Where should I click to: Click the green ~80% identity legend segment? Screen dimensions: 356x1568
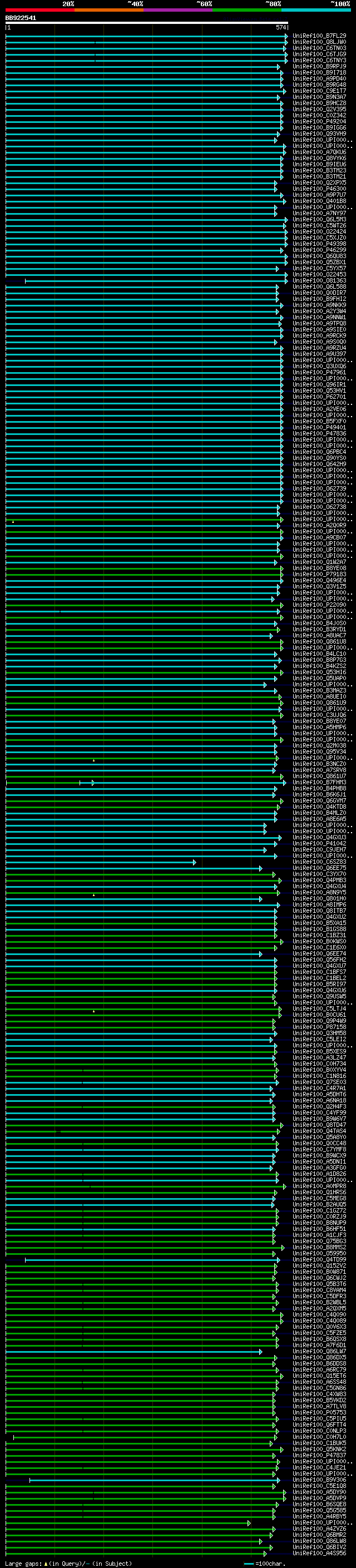pyautogui.click(x=247, y=10)
